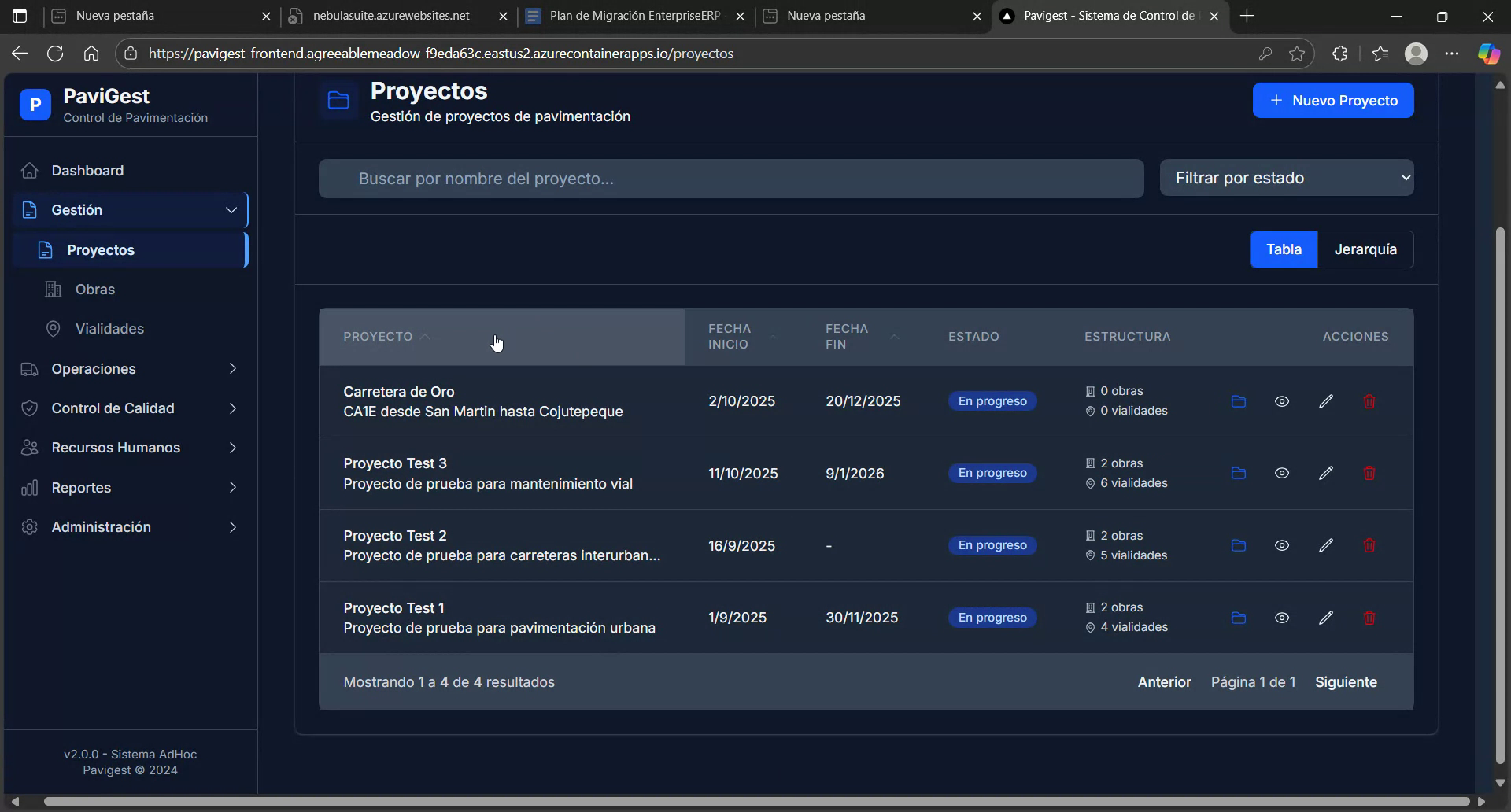Edit Proyecto Test 3 with the pencil icon
Viewport: 1511px width, 812px height.
tap(1325, 472)
